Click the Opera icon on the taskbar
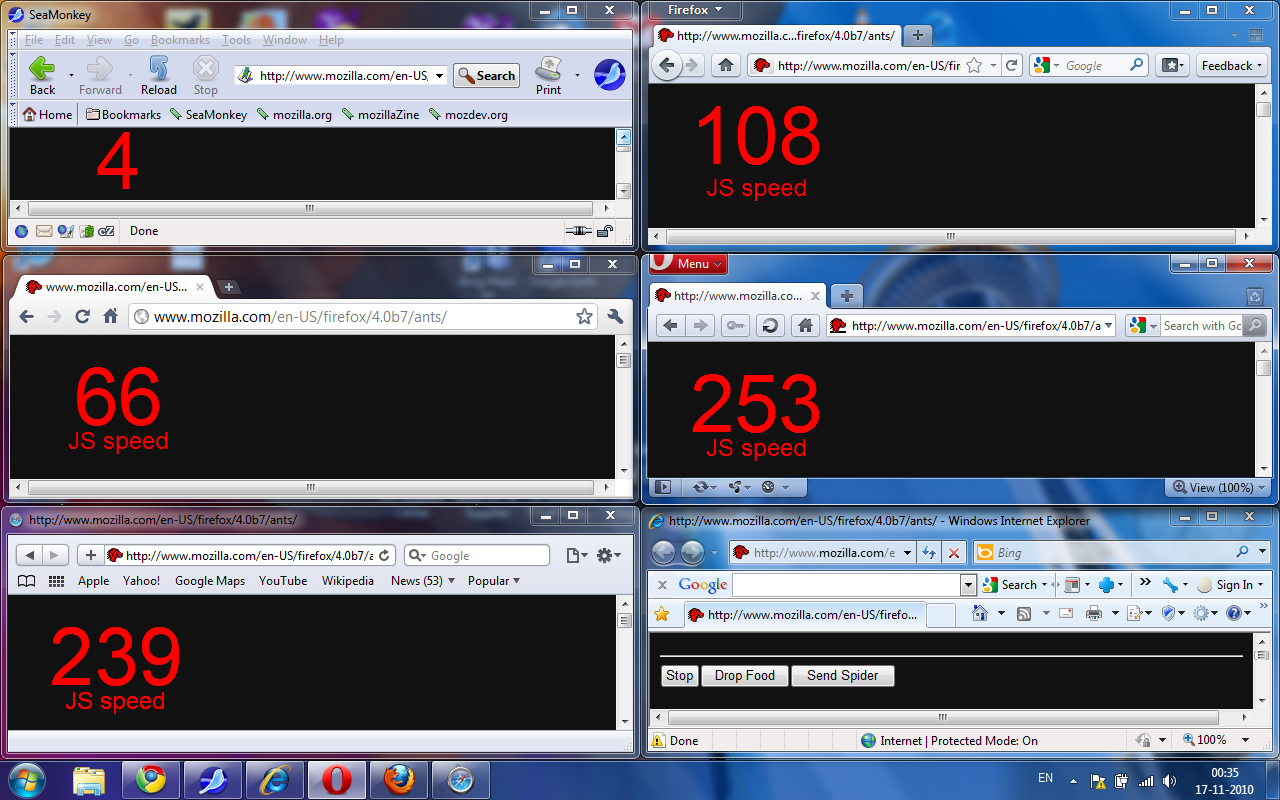Screen dimensions: 1280x800 (x=335, y=779)
